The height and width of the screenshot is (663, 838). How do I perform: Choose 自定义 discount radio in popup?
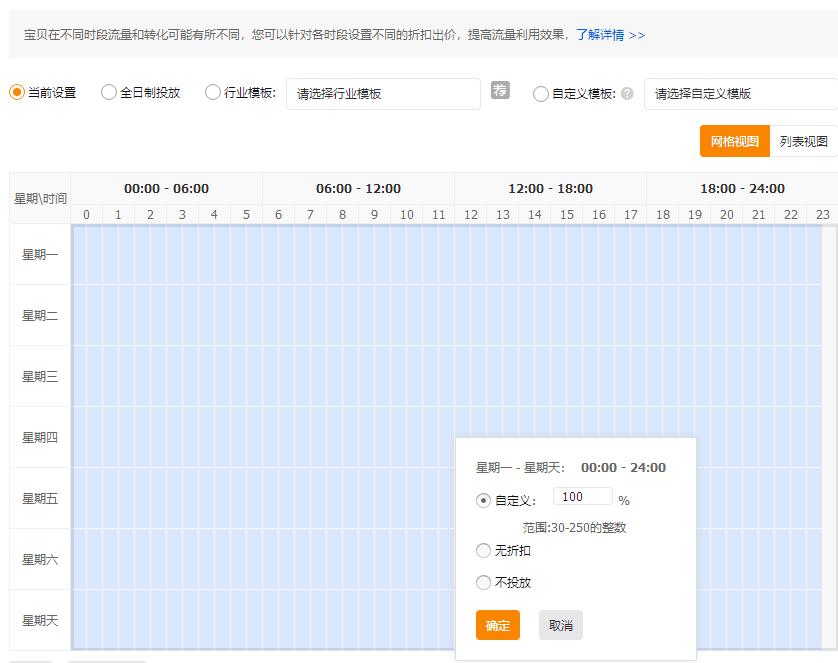click(483, 501)
